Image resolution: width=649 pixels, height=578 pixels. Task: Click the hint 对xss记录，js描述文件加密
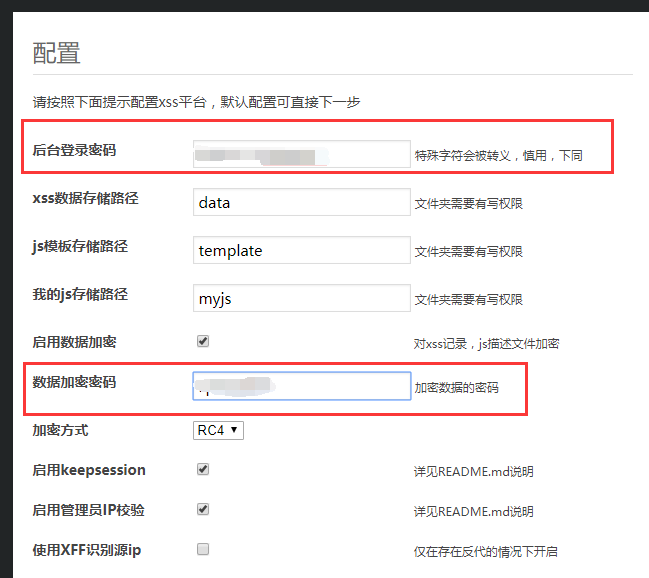(x=486, y=344)
